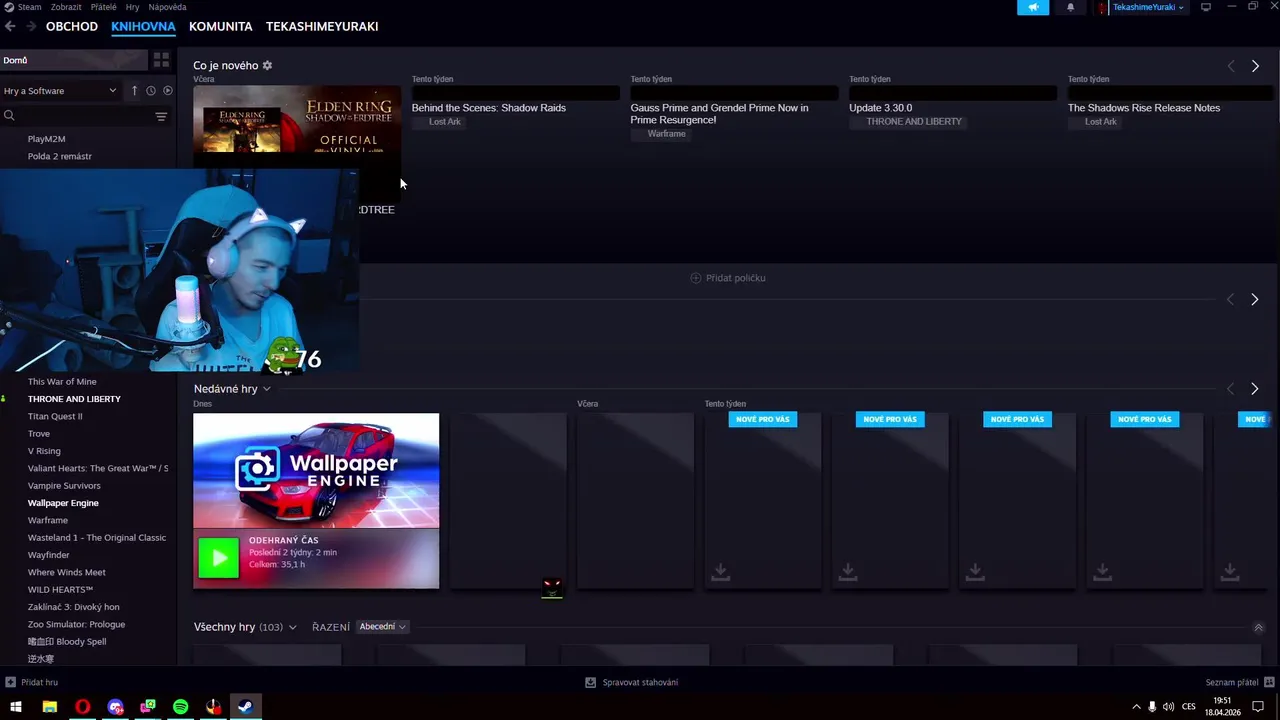This screenshot has height=720, width=1280.
Task: Open 'Behind the Scenes: Shadow Raids' news
Action: [489, 108]
